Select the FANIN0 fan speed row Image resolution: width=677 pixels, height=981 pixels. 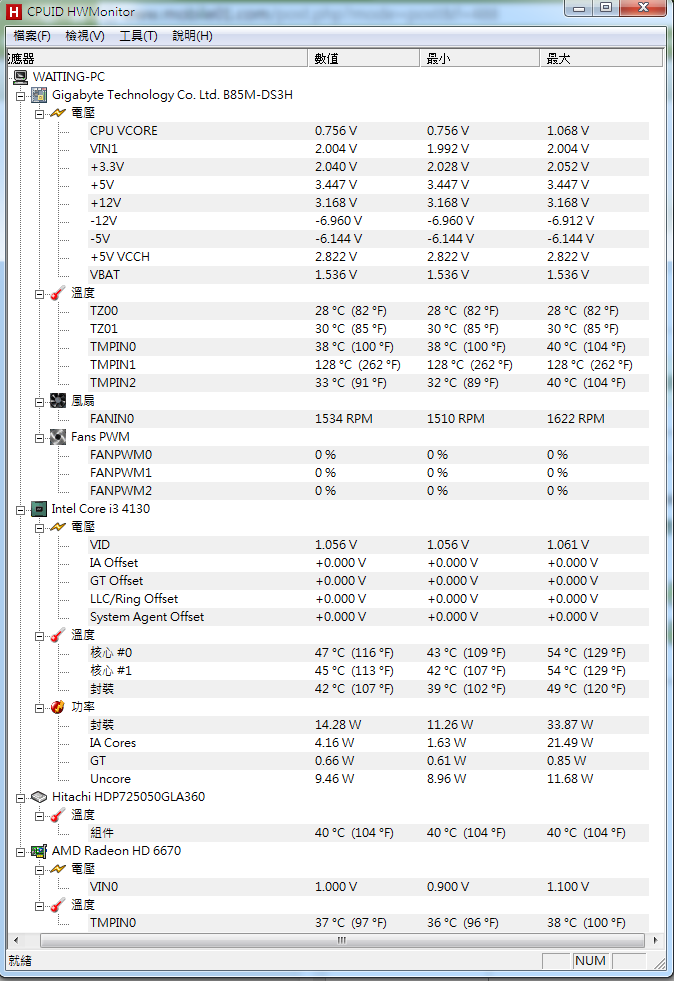(x=369, y=419)
